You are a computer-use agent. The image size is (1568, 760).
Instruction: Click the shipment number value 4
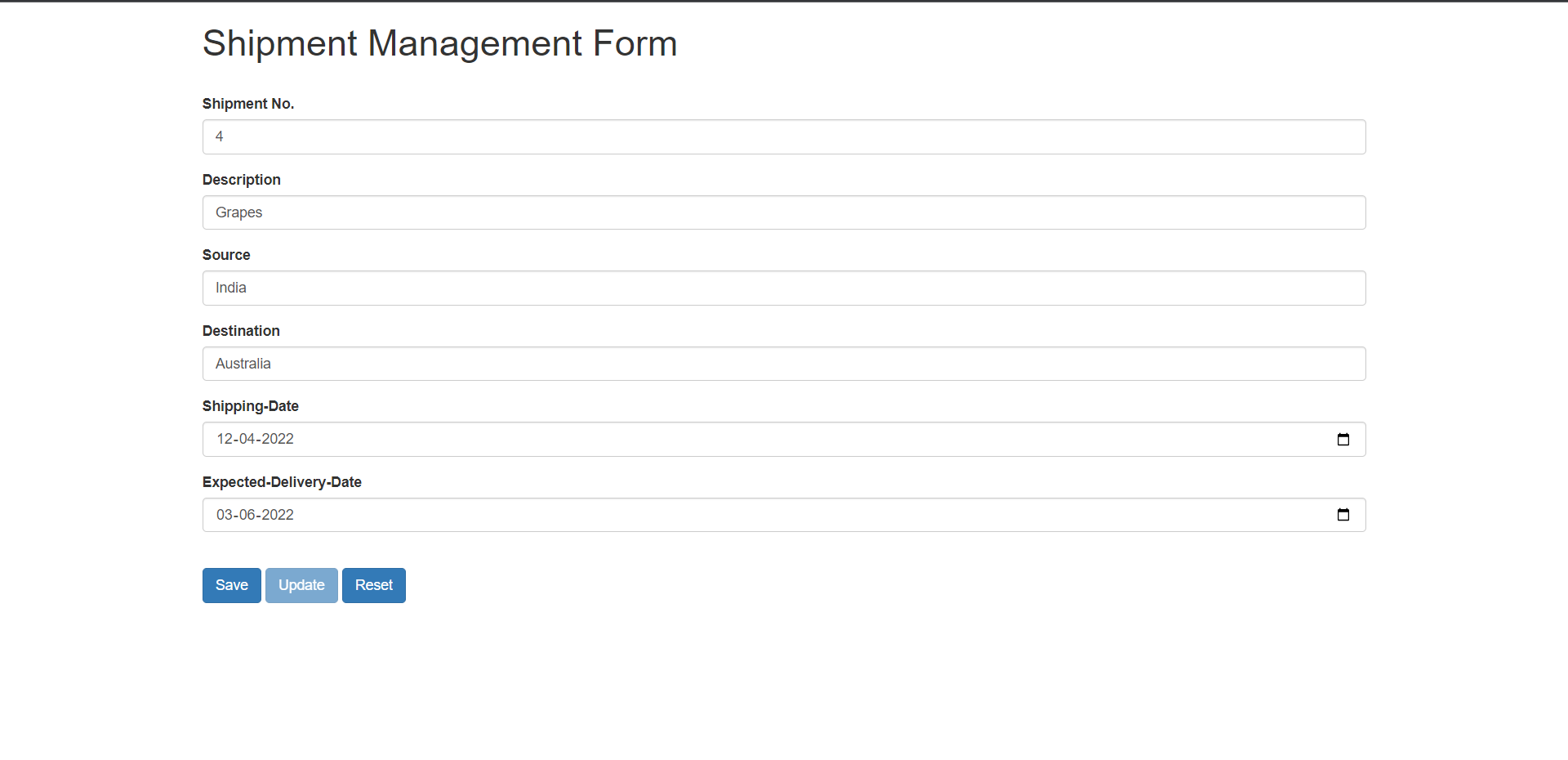(219, 136)
